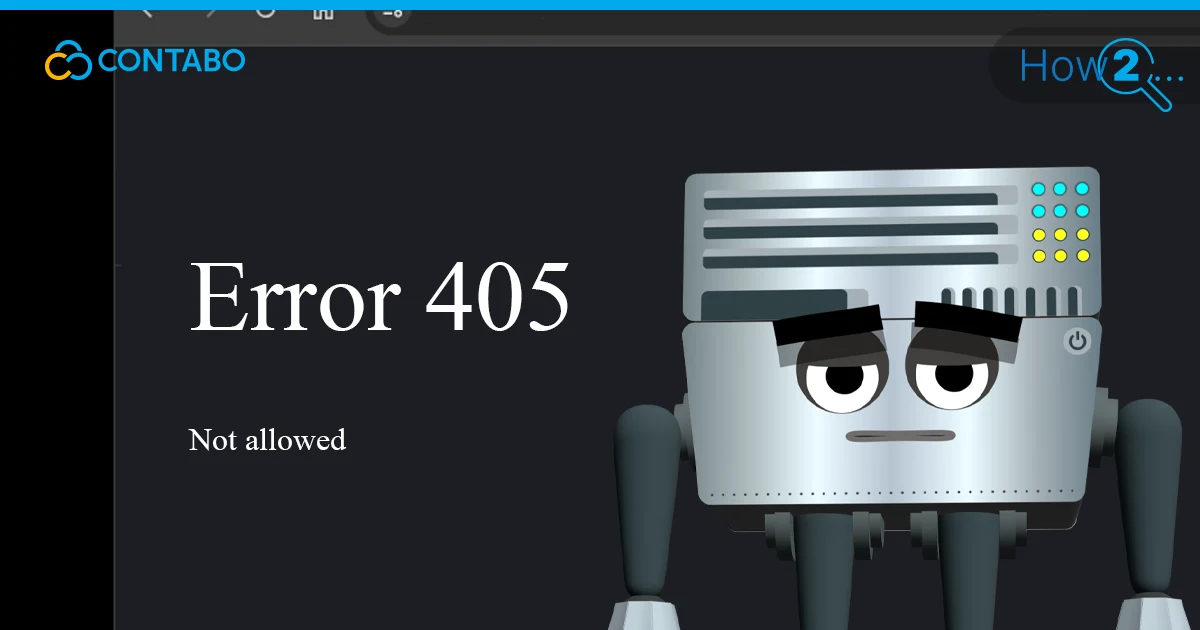Toggle the center cyan indicator light on the robot
Screen dimensions: 1200x630
[1060, 210]
